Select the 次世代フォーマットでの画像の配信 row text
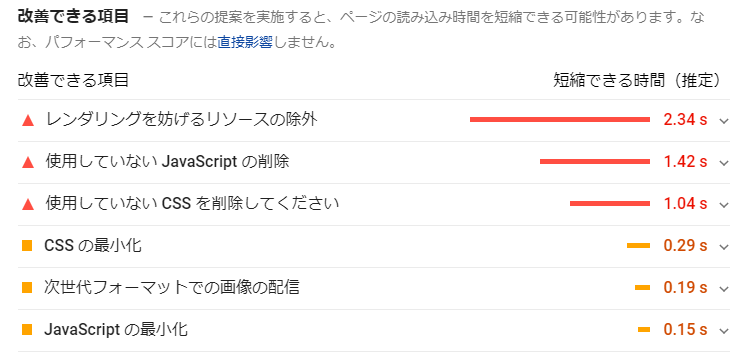Screen dimensions: 752x363 172,287
